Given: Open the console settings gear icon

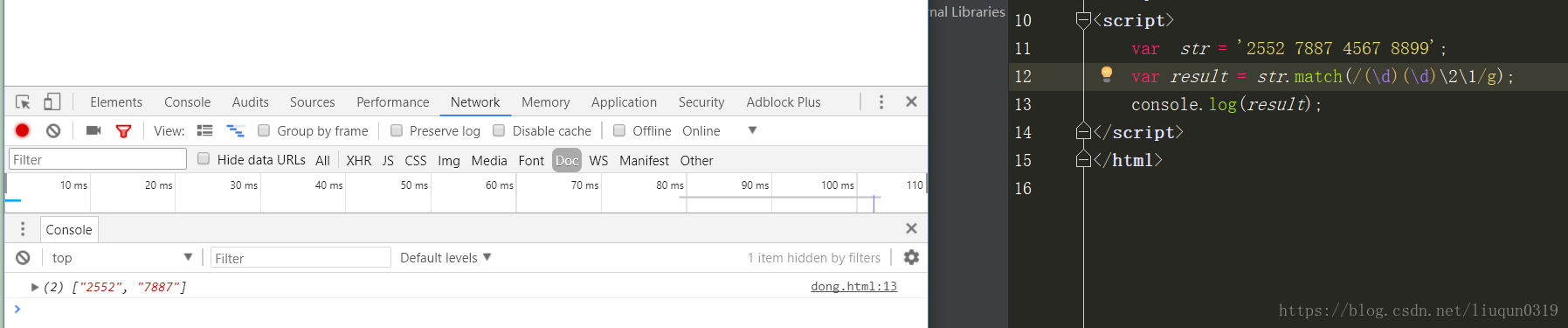Looking at the screenshot, I should click(x=911, y=257).
